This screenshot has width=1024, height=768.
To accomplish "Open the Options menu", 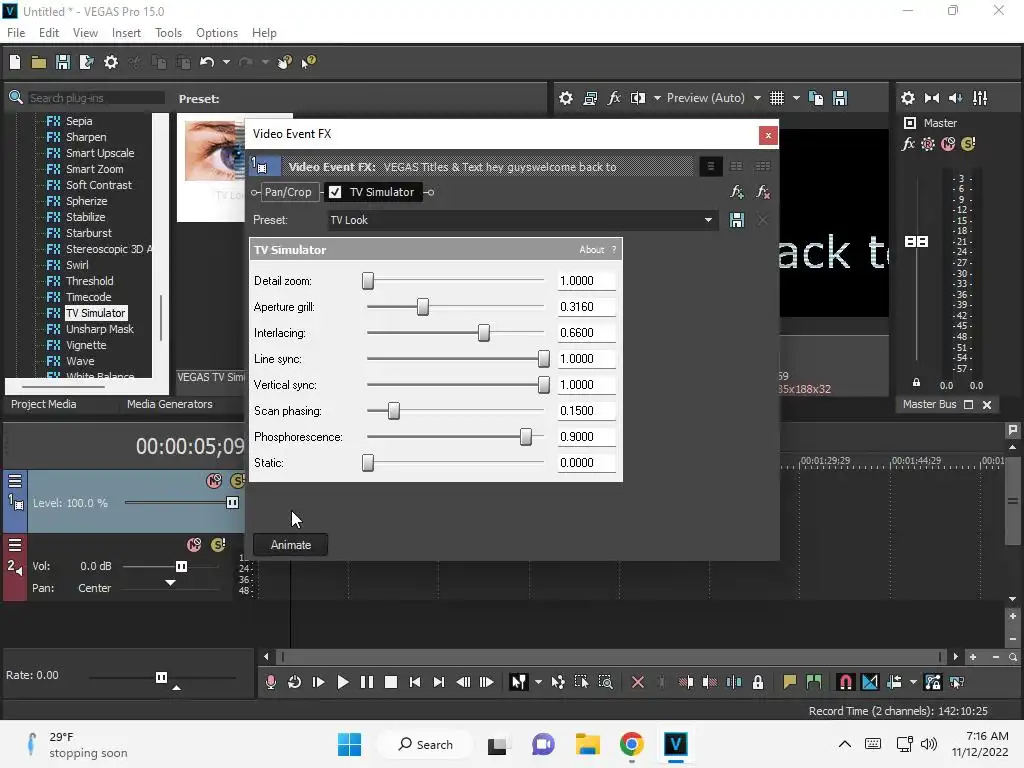I will pos(217,33).
